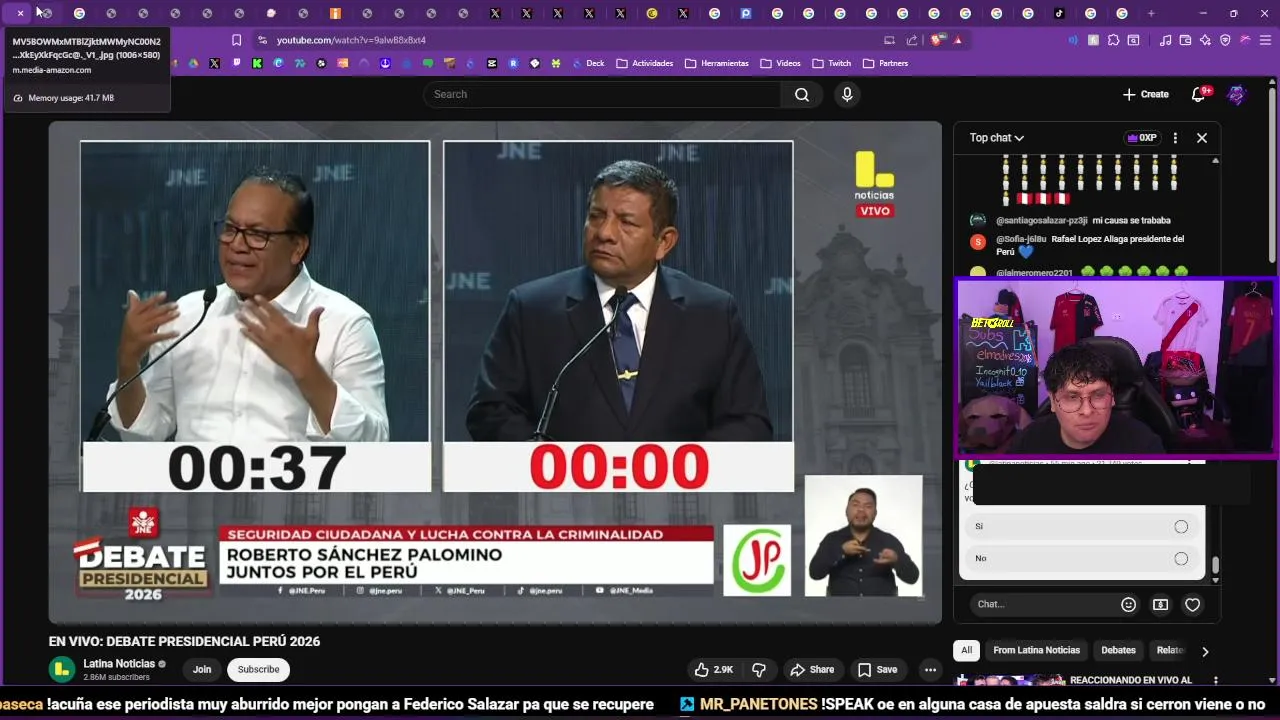Open the Latina Noticias channel avatar
1280x720 pixels.
[62, 669]
